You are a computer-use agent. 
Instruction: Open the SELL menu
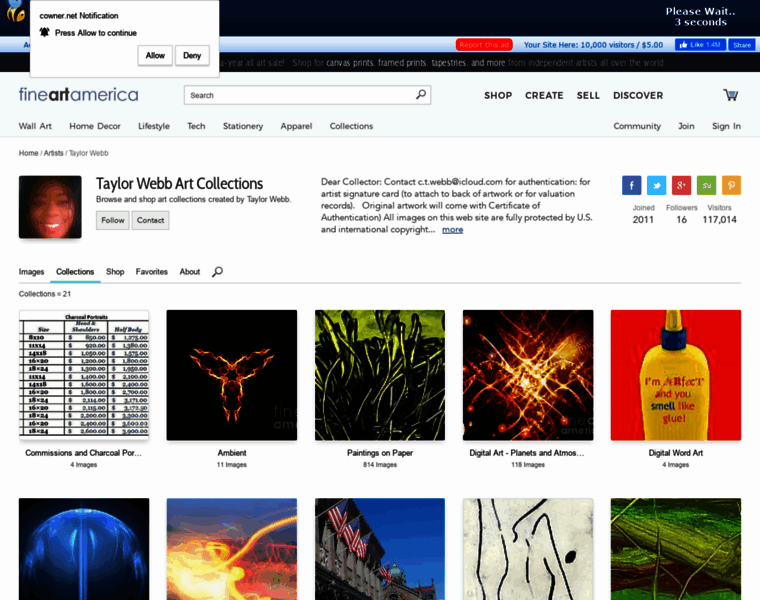tap(588, 95)
